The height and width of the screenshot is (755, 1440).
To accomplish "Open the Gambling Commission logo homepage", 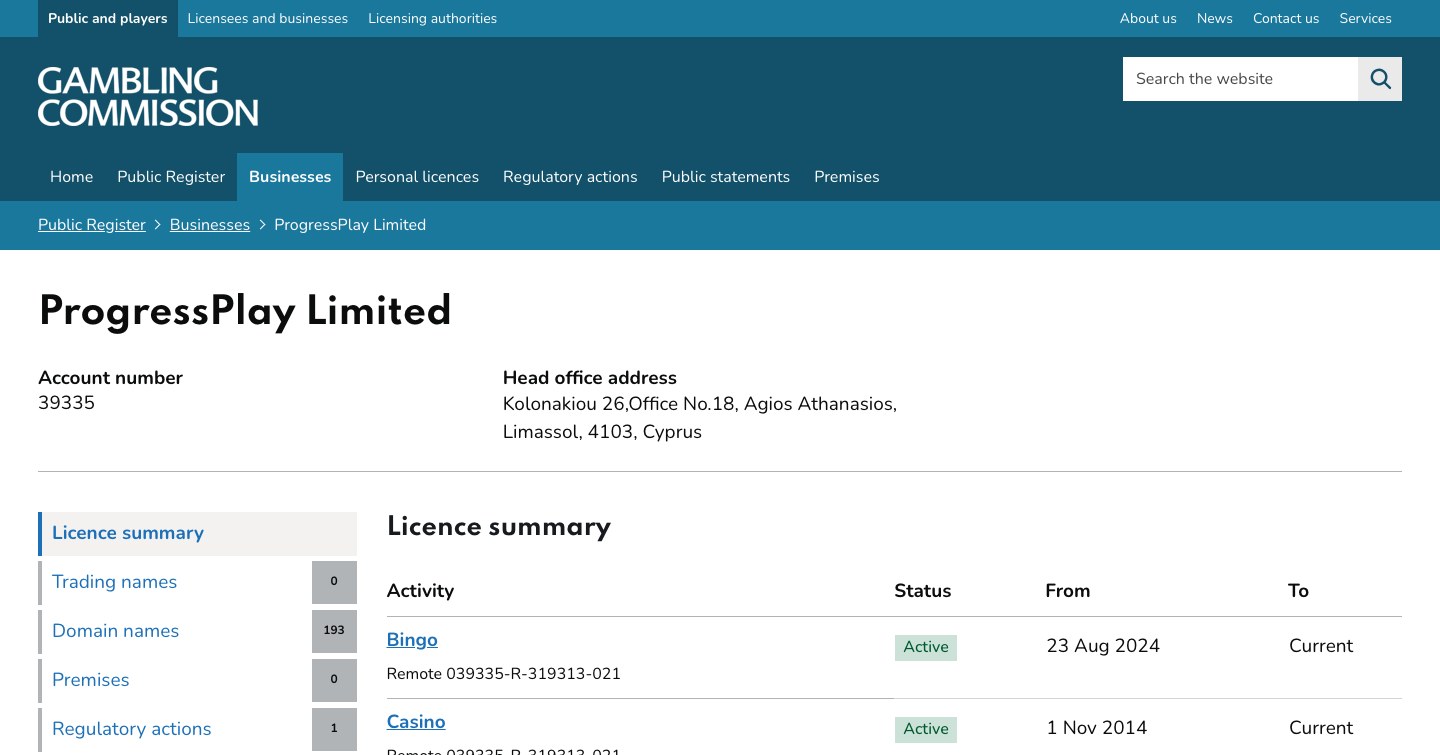I will click(x=148, y=96).
